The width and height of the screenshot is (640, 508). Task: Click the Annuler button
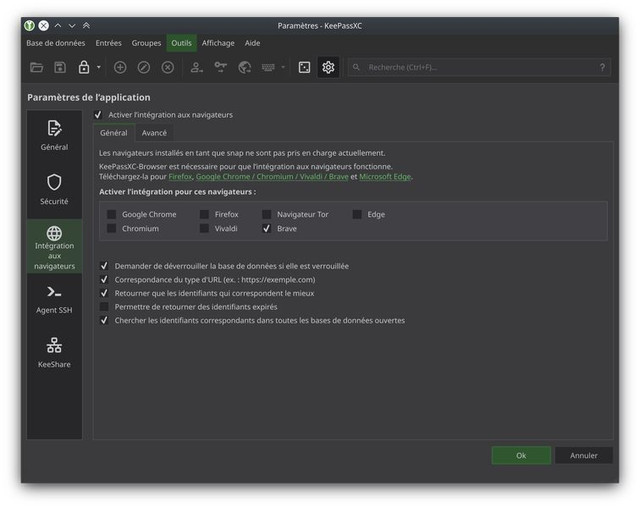pyautogui.click(x=584, y=455)
